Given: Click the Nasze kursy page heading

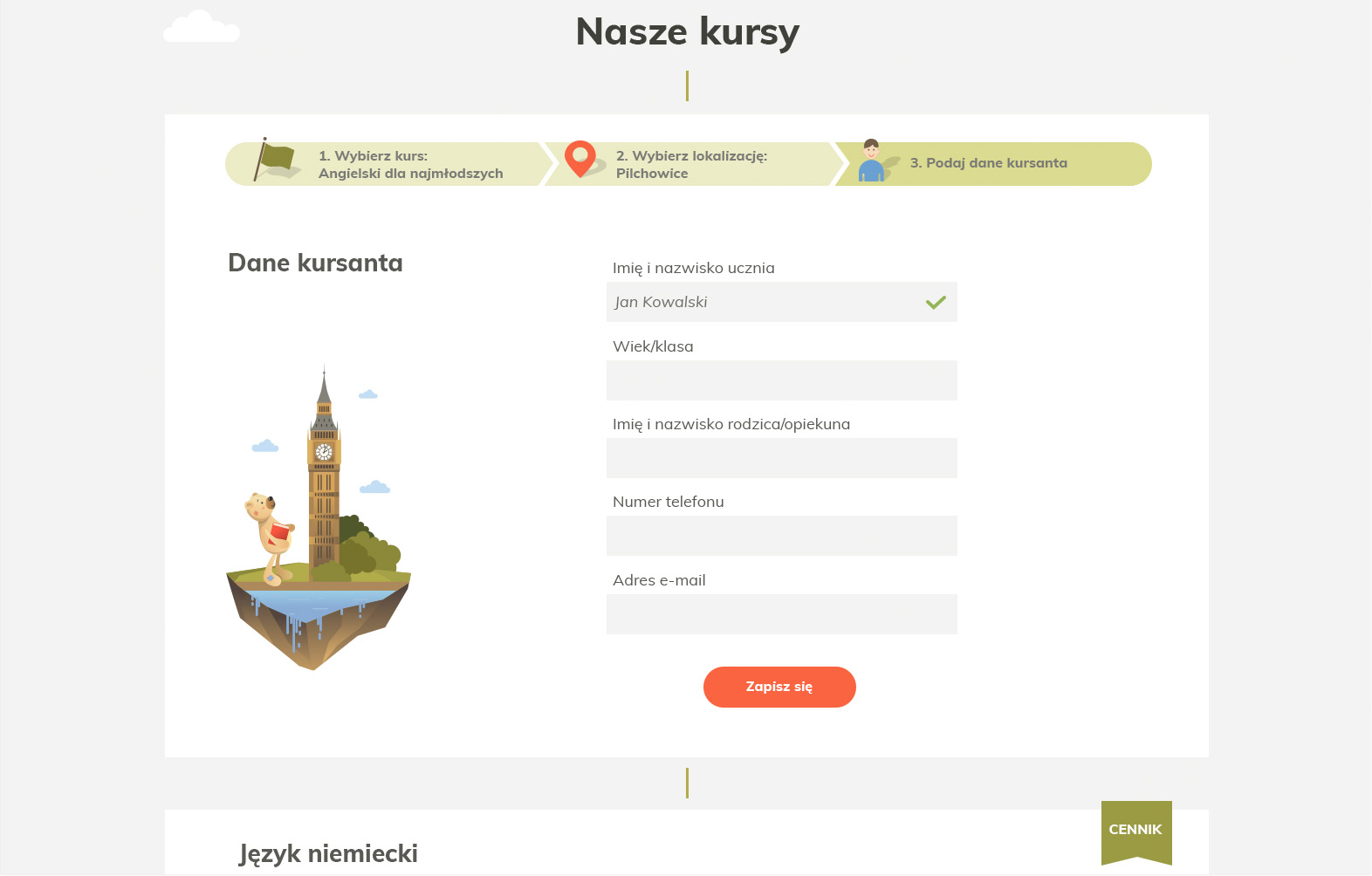Looking at the screenshot, I should point(687,32).
